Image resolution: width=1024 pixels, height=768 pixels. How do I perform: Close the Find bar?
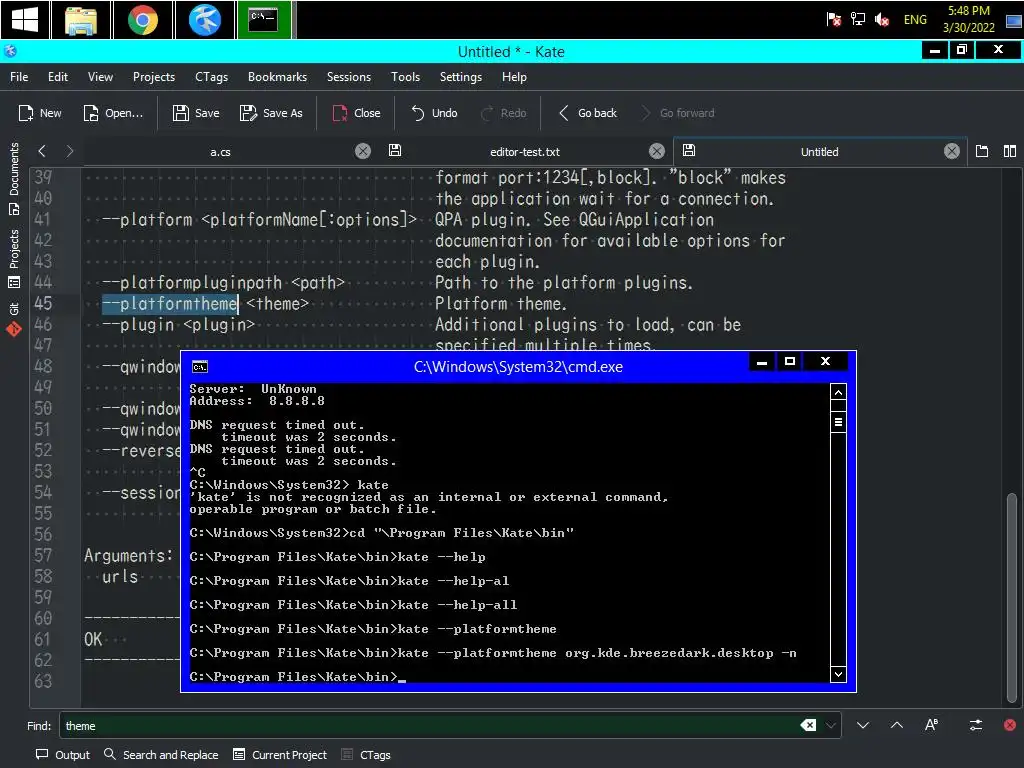(x=1010, y=725)
